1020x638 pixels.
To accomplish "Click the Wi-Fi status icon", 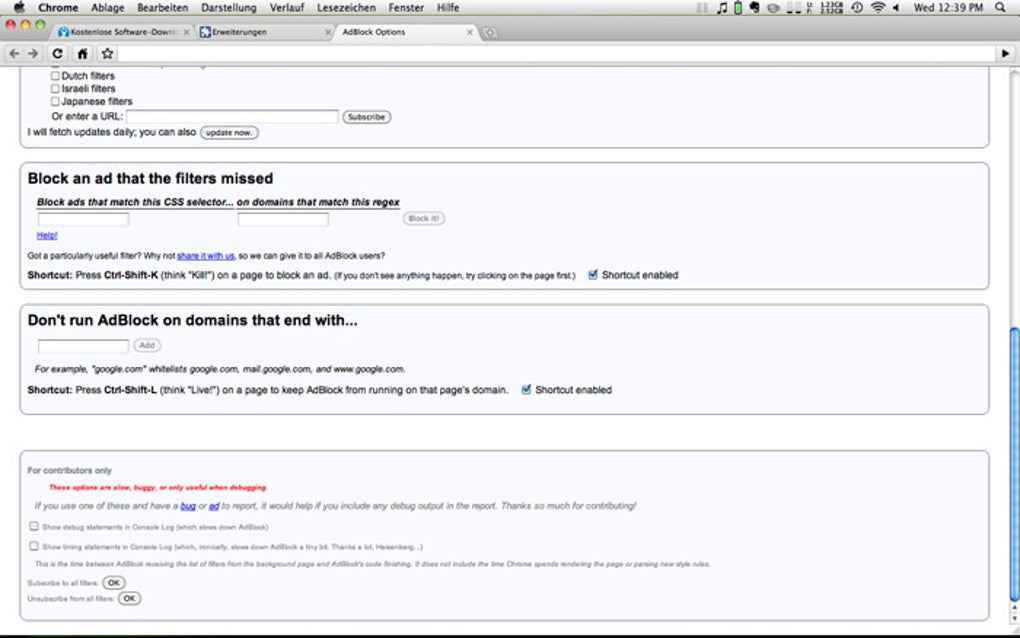I will coord(878,8).
